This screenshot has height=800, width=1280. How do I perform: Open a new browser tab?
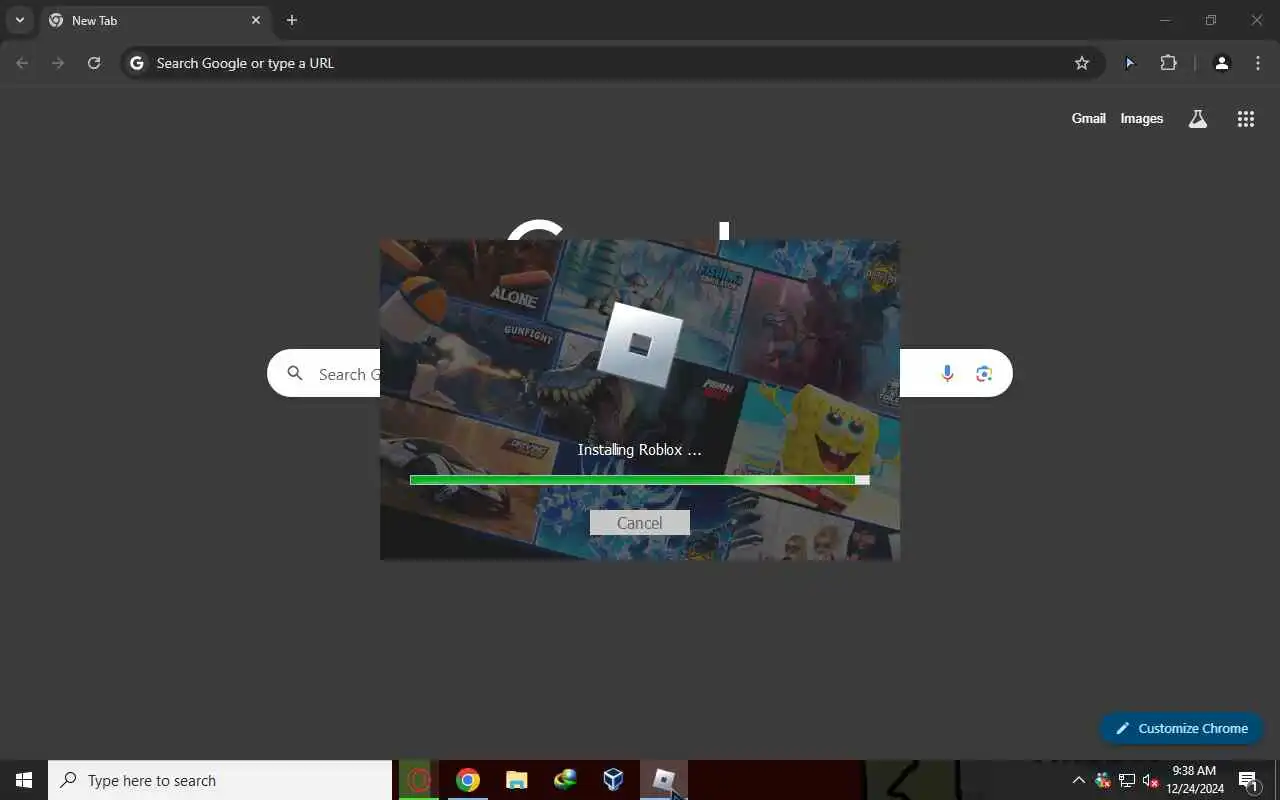click(291, 20)
